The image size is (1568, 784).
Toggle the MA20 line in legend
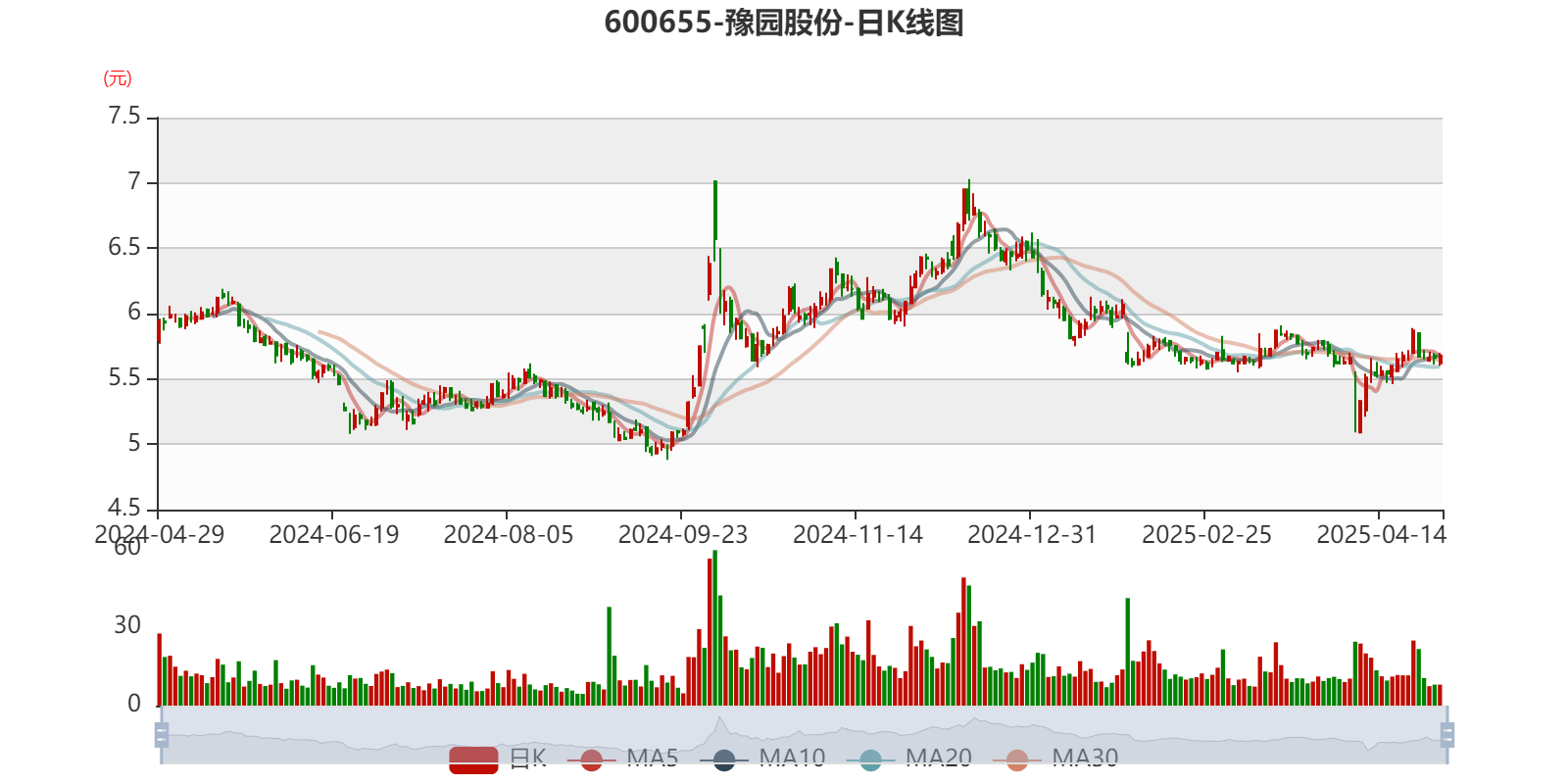pyautogui.click(x=909, y=759)
